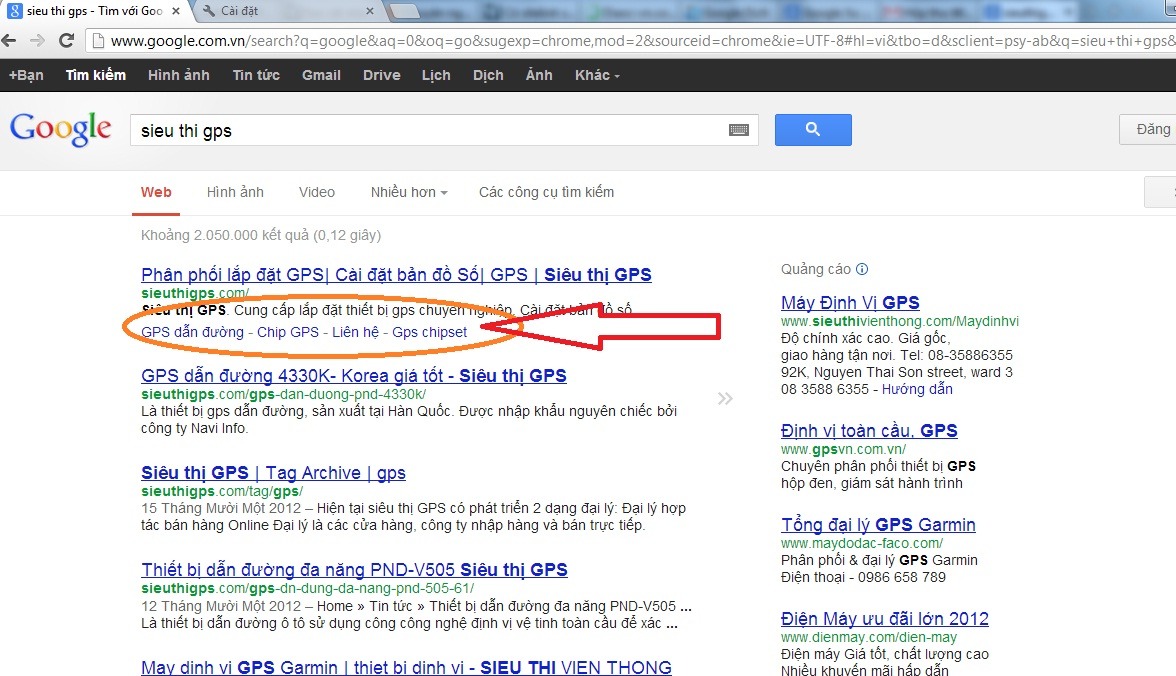Select the Web results tab
The image size is (1176, 676).
pyautogui.click(x=156, y=192)
